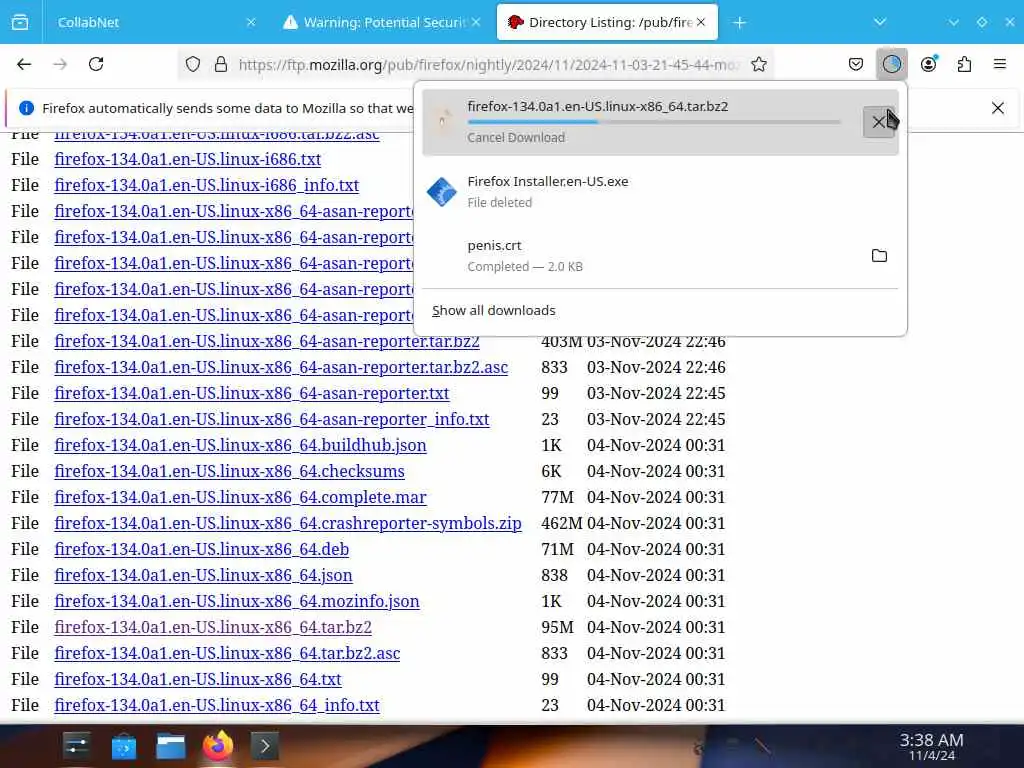
Task: Open a new tab with plus button
Action: pos(739,23)
